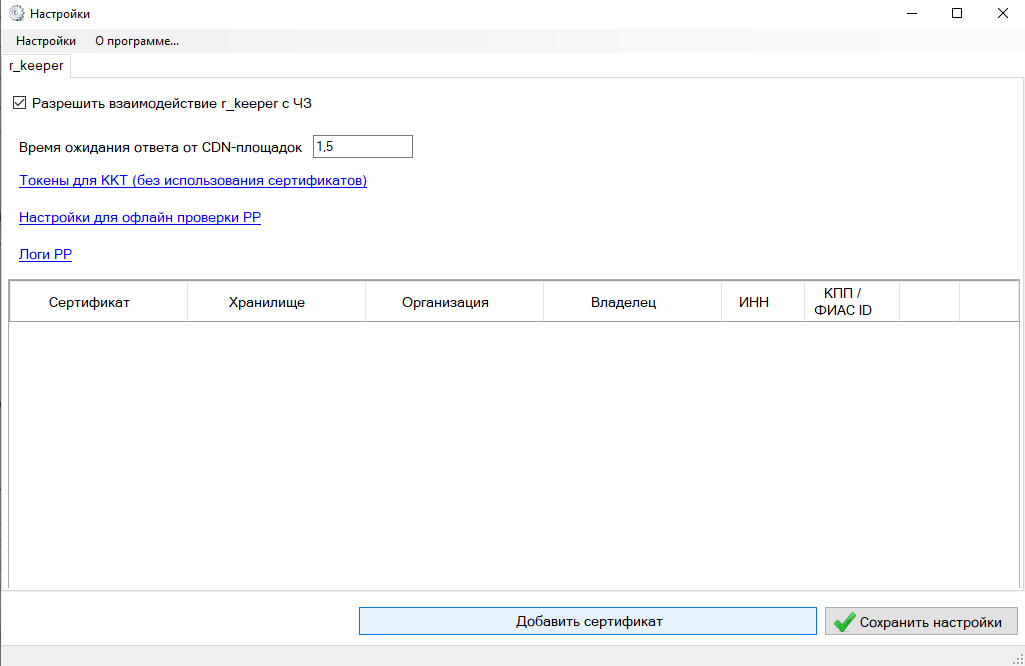The image size is (1025, 666).
Task: Click the green checkmark icon on save button
Action: 845,622
